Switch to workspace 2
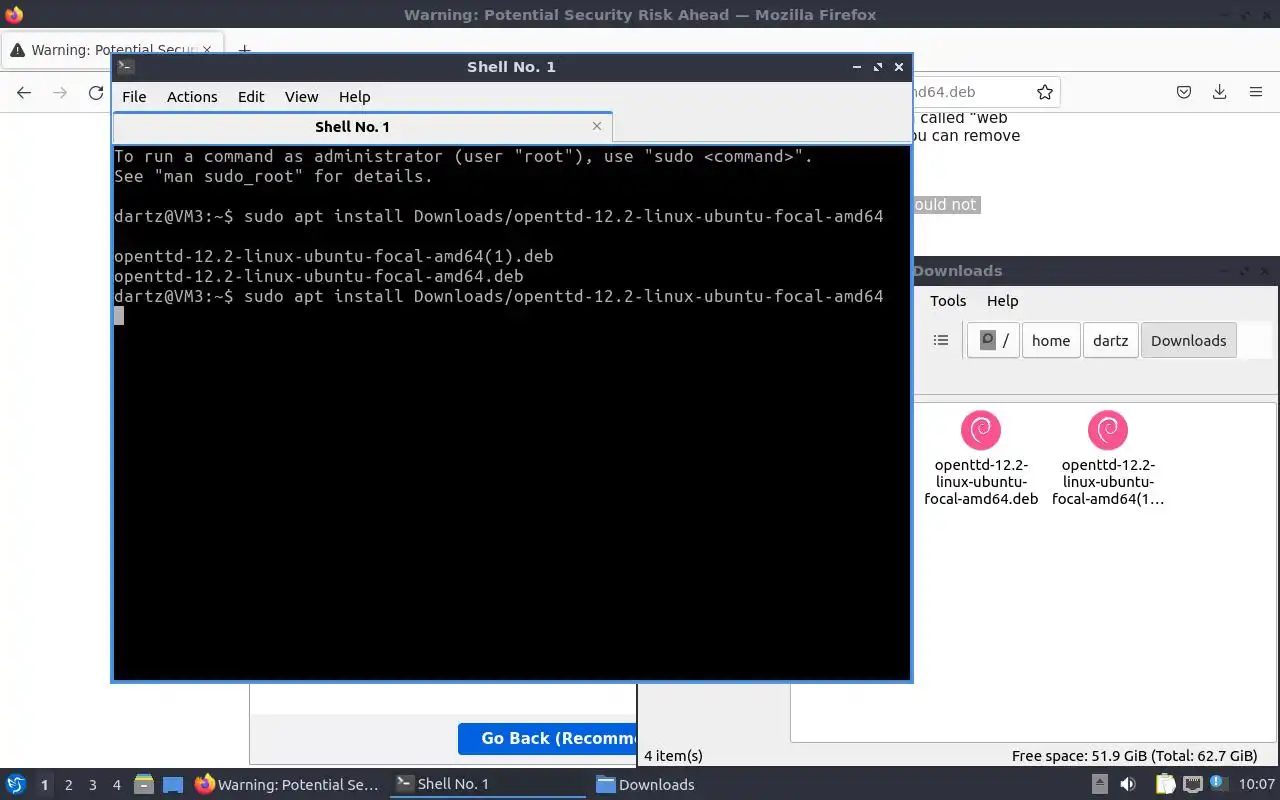The height and width of the screenshot is (800, 1280). click(x=69, y=785)
